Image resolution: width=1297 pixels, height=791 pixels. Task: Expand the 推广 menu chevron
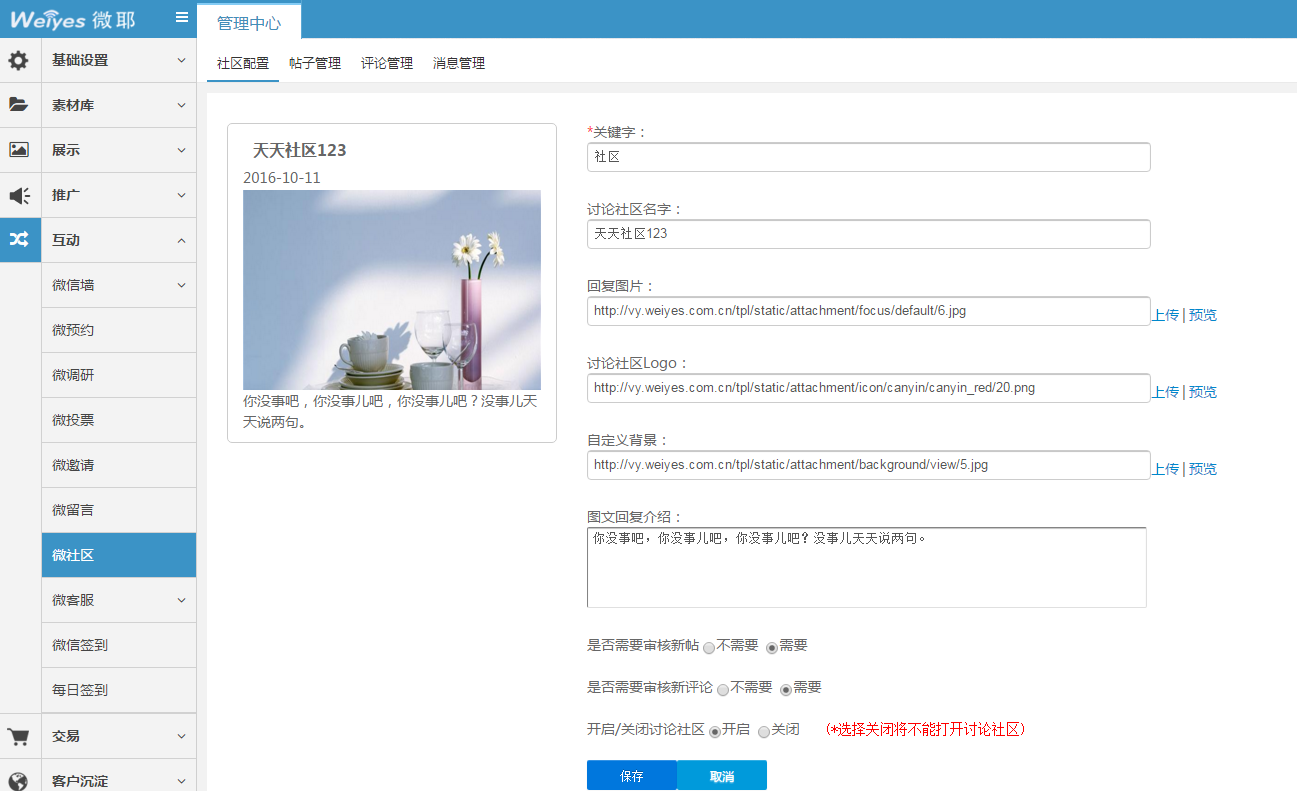[x=181, y=195]
